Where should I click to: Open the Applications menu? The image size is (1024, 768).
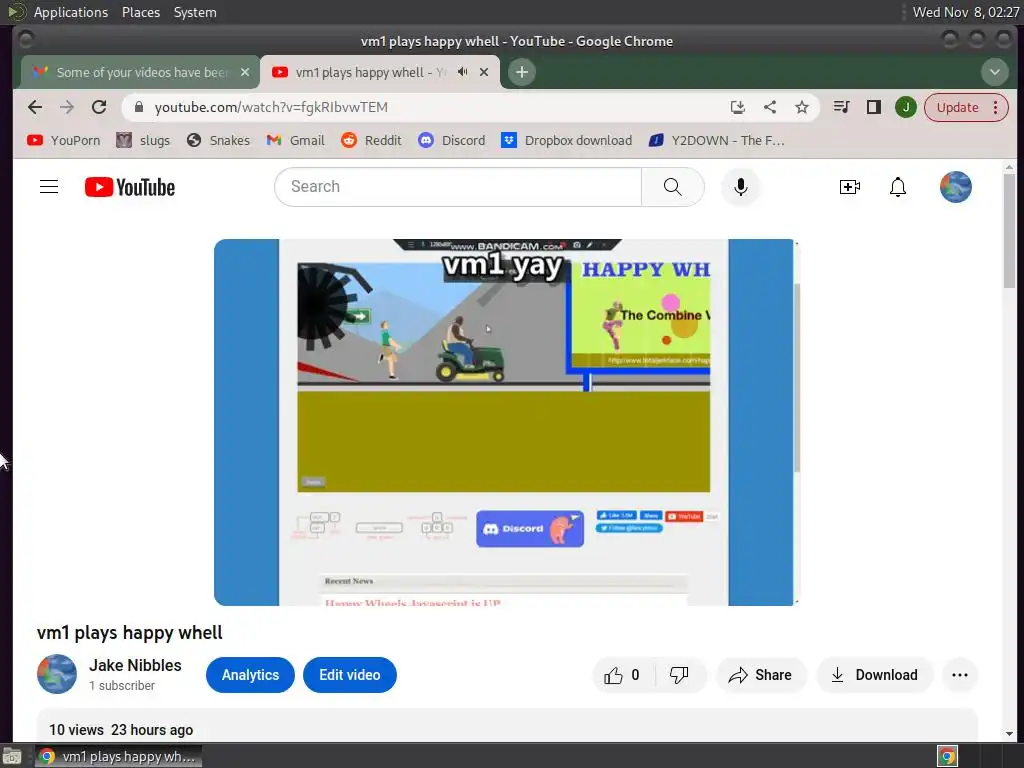71,12
